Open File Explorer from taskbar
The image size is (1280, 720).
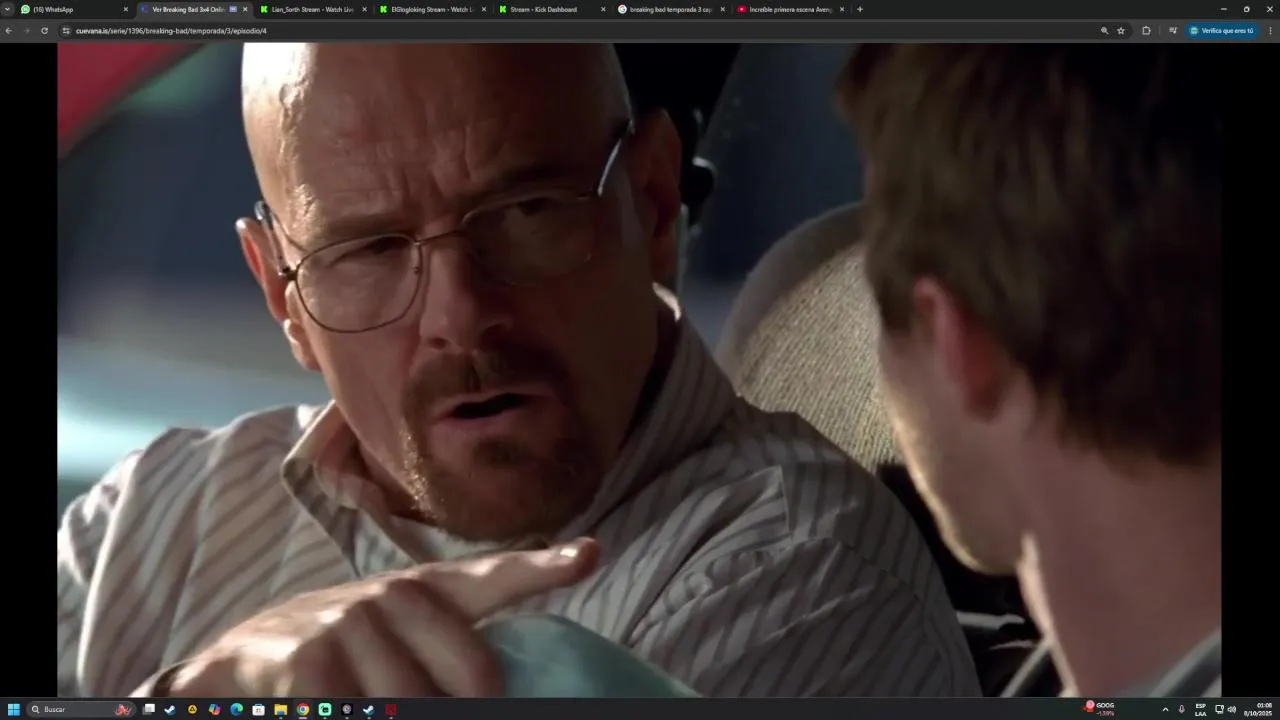pyautogui.click(x=281, y=710)
